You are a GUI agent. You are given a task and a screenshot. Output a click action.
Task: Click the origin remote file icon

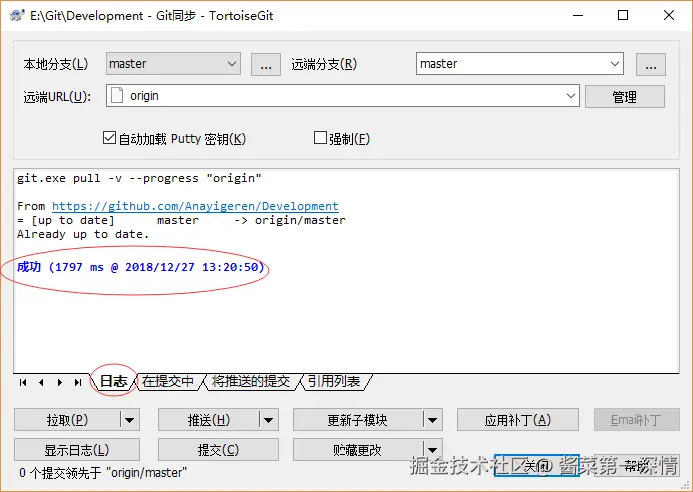click(117, 95)
